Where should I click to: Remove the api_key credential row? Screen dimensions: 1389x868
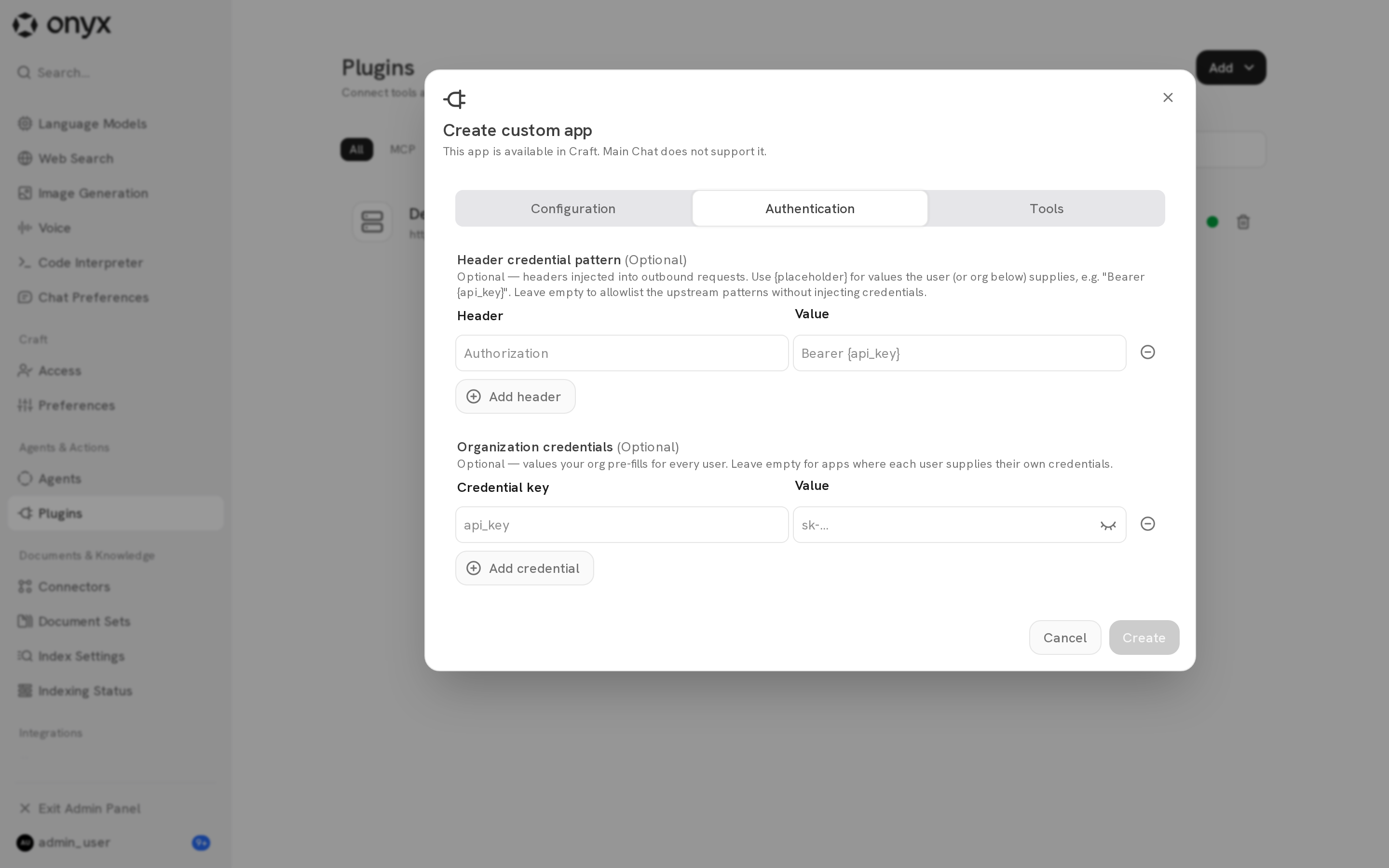point(1147,524)
